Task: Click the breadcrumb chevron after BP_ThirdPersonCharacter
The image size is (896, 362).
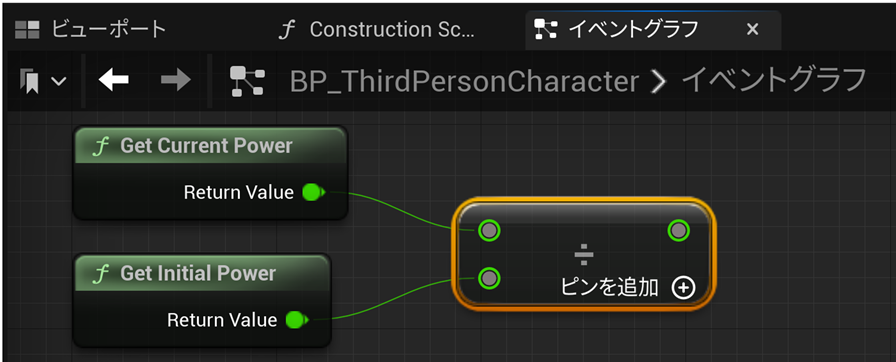Action: click(659, 83)
